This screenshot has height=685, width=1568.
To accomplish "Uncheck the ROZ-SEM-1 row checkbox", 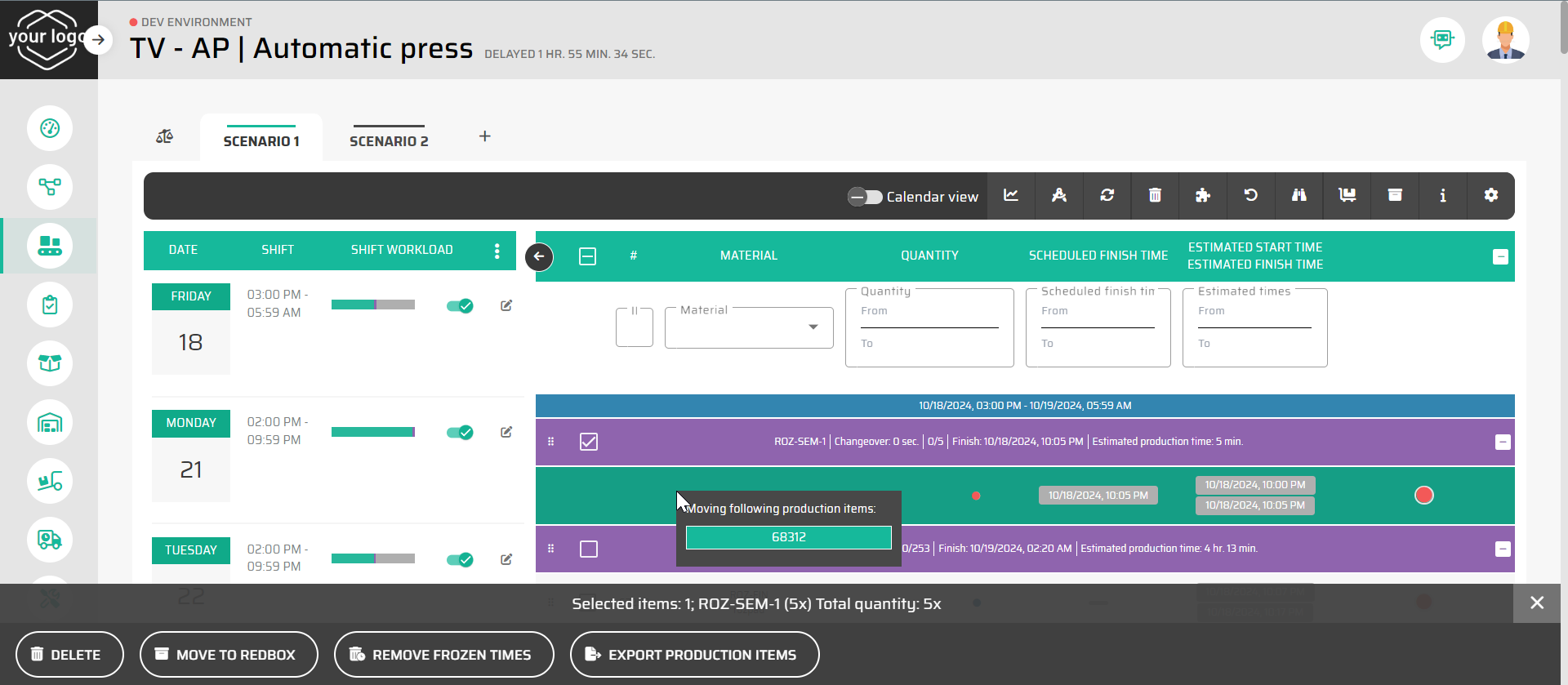I will 588,442.
